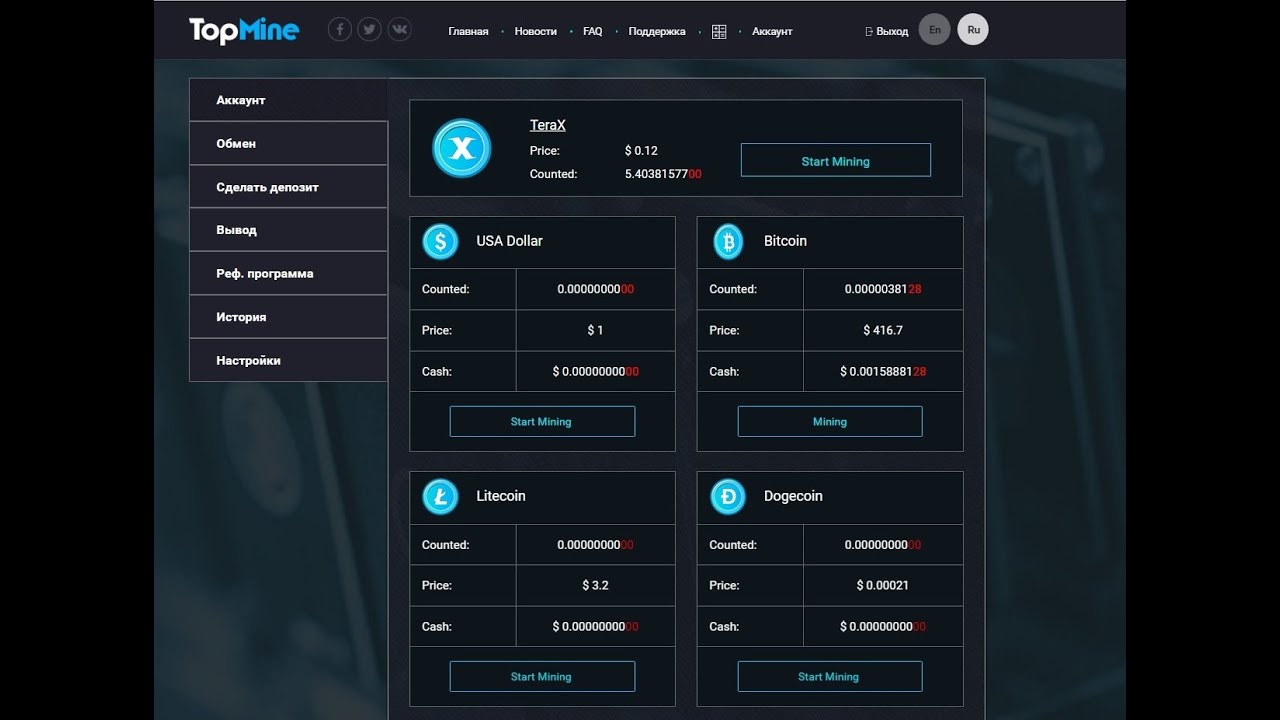Click the USA Dollar coin icon
This screenshot has height=720, width=1280.
coord(440,241)
